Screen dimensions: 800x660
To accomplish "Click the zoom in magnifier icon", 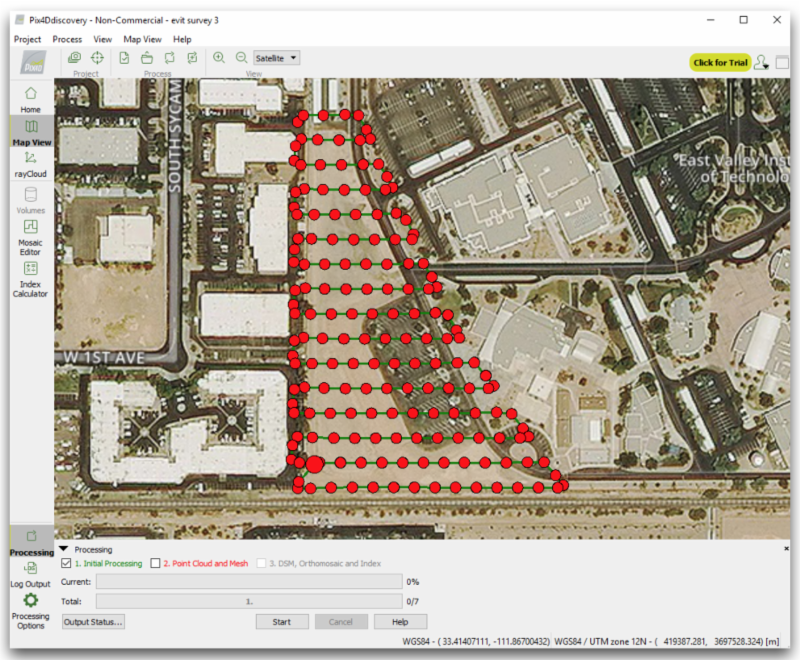I will pyautogui.click(x=219, y=58).
